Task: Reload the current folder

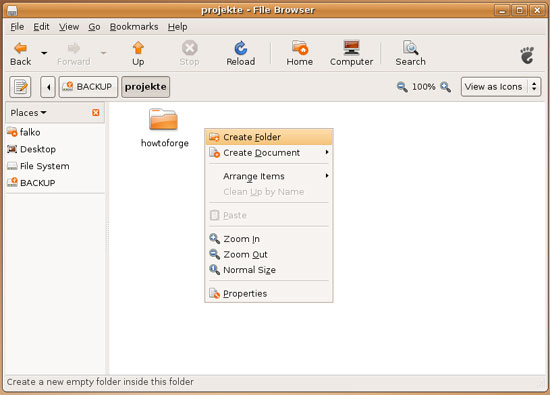Action: click(x=241, y=54)
